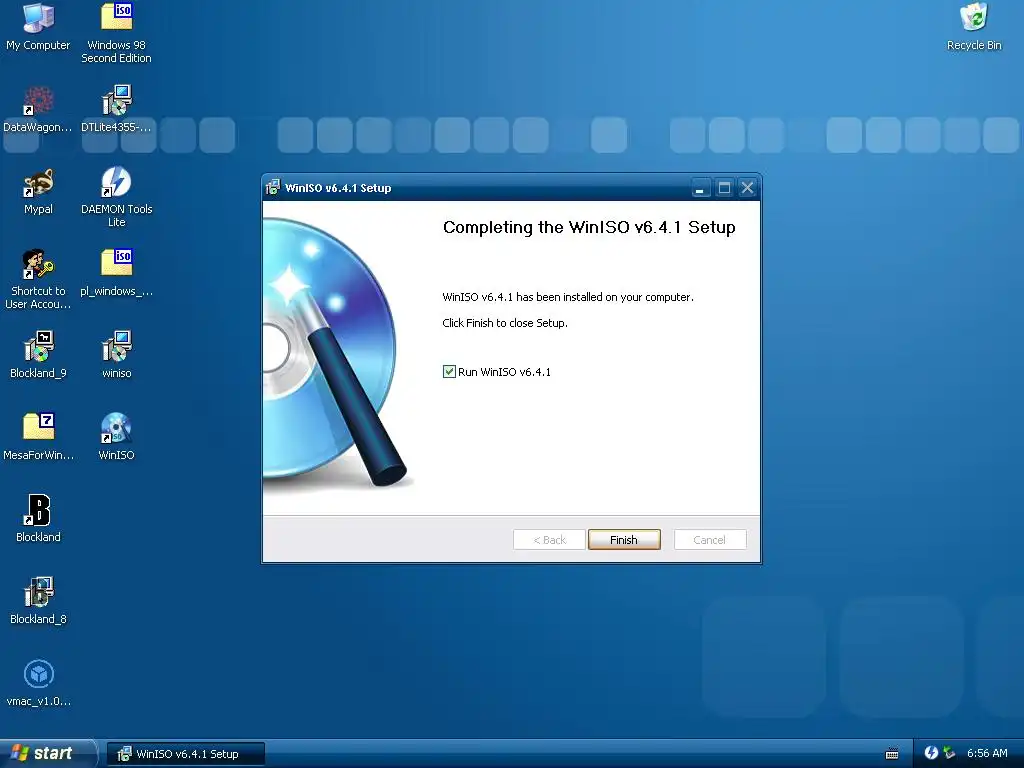The image size is (1024, 768).
Task: Click 'Click Finish to close Setup.' text
Action: [505, 323]
